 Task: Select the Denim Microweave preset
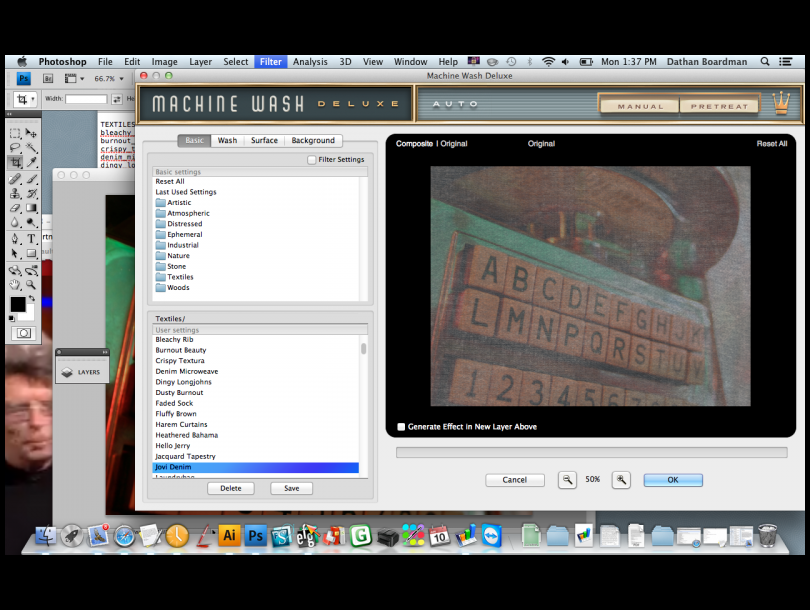click(256, 371)
